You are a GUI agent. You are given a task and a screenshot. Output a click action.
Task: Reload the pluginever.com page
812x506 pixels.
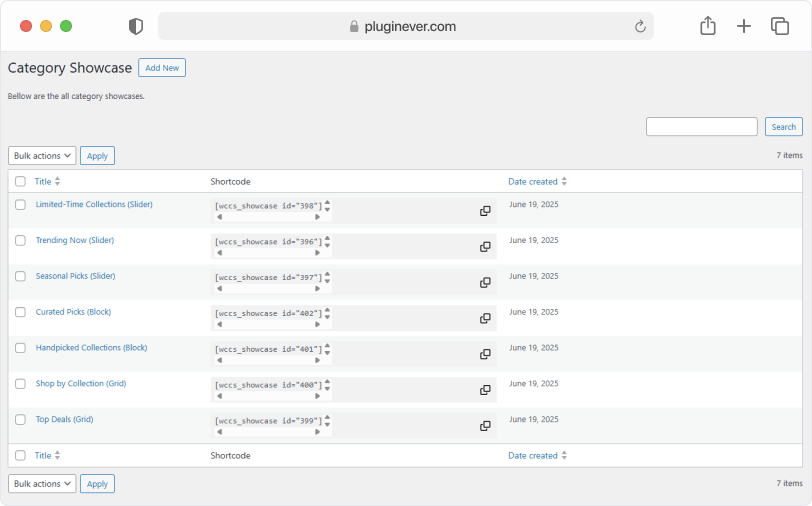pos(640,26)
